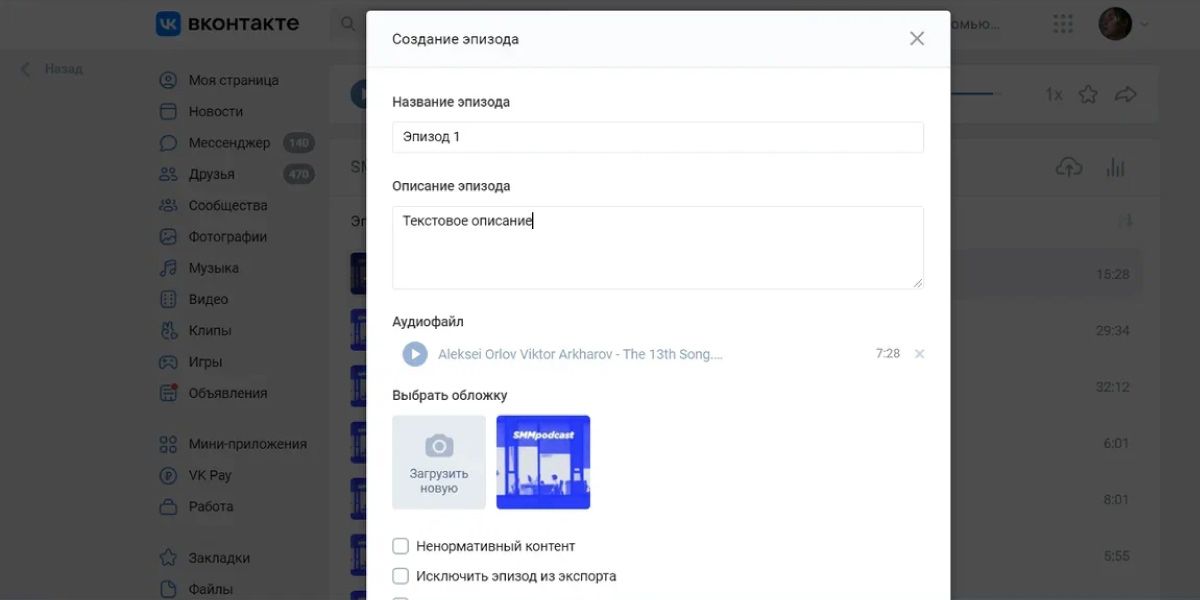Play the attached audio file
Viewport: 1200px width, 600px height.
414,354
